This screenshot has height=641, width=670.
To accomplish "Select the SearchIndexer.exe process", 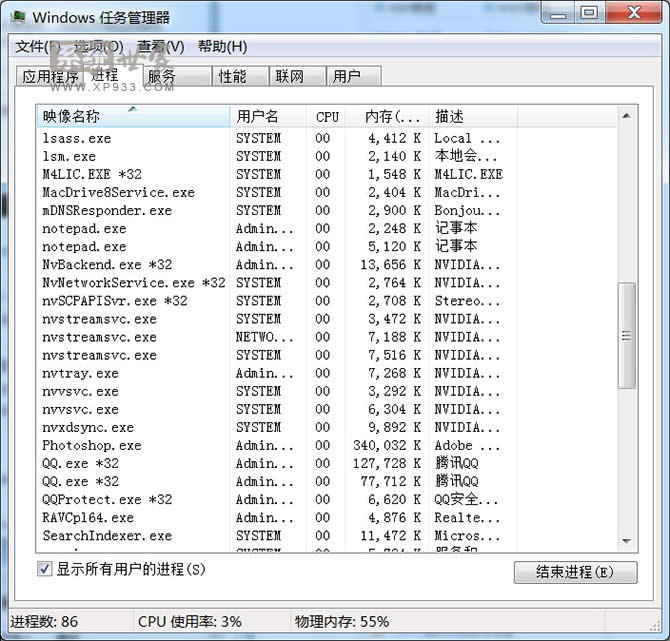I will point(107,536).
